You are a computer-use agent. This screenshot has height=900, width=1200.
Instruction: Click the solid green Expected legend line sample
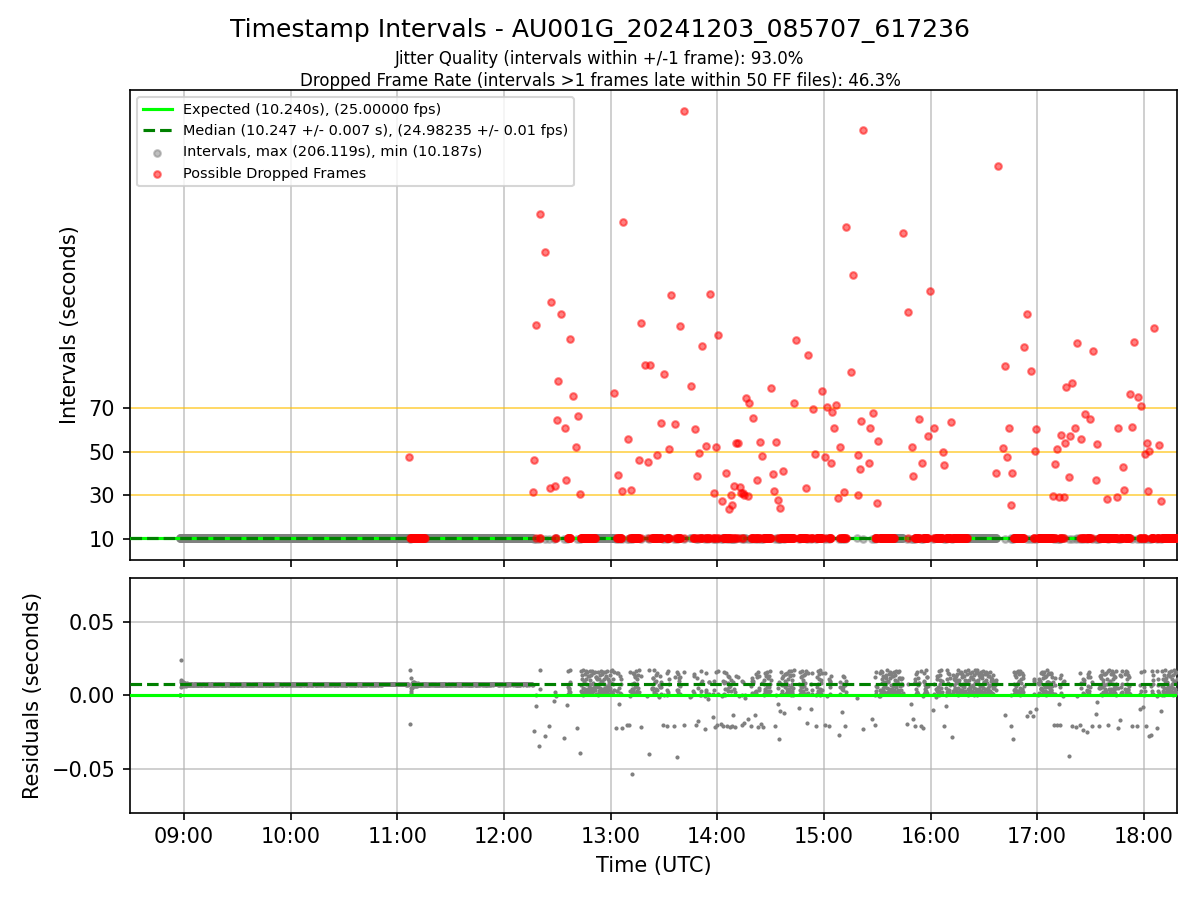(158, 109)
